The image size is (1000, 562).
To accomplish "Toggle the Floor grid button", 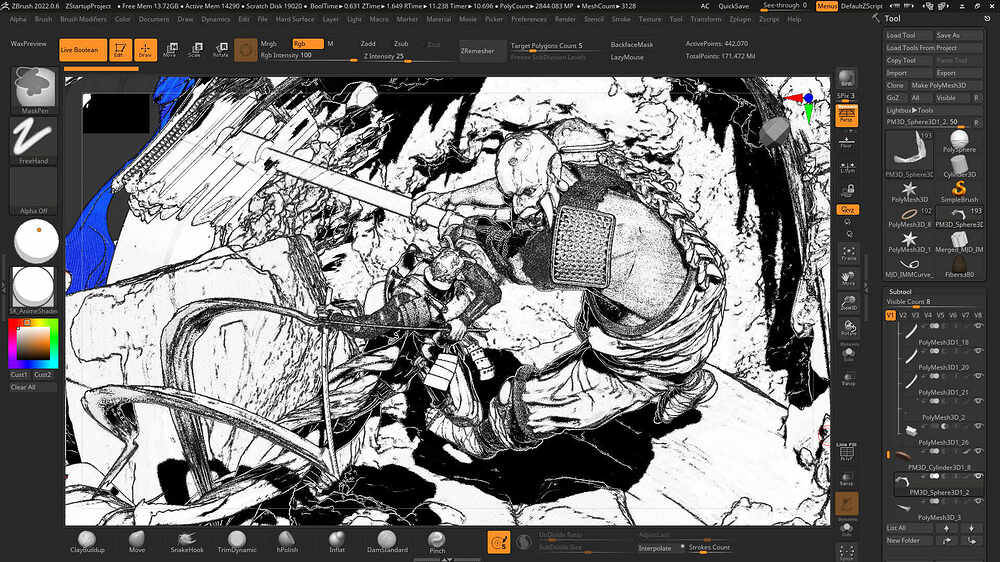I will coord(847,142).
